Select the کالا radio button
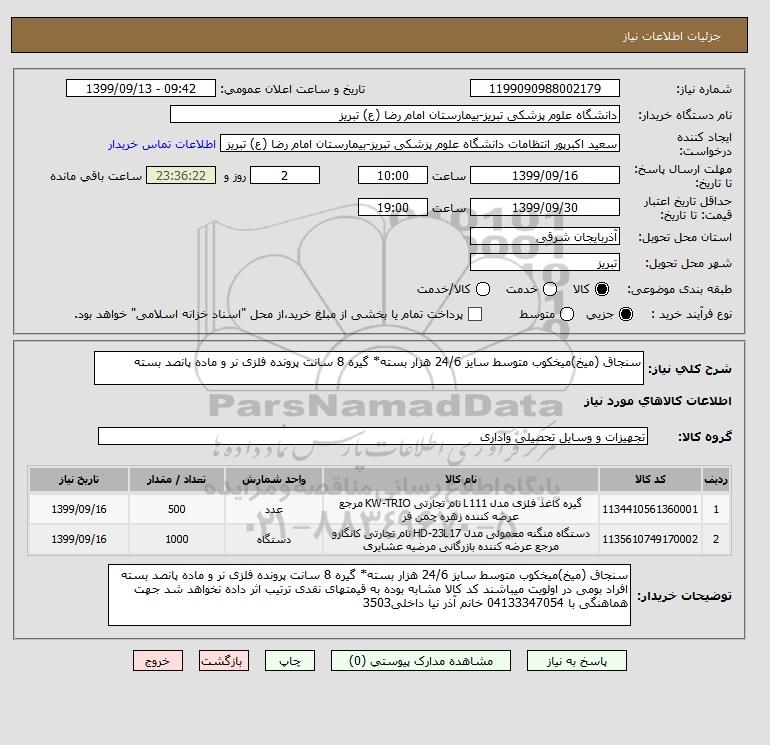 click(602, 289)
